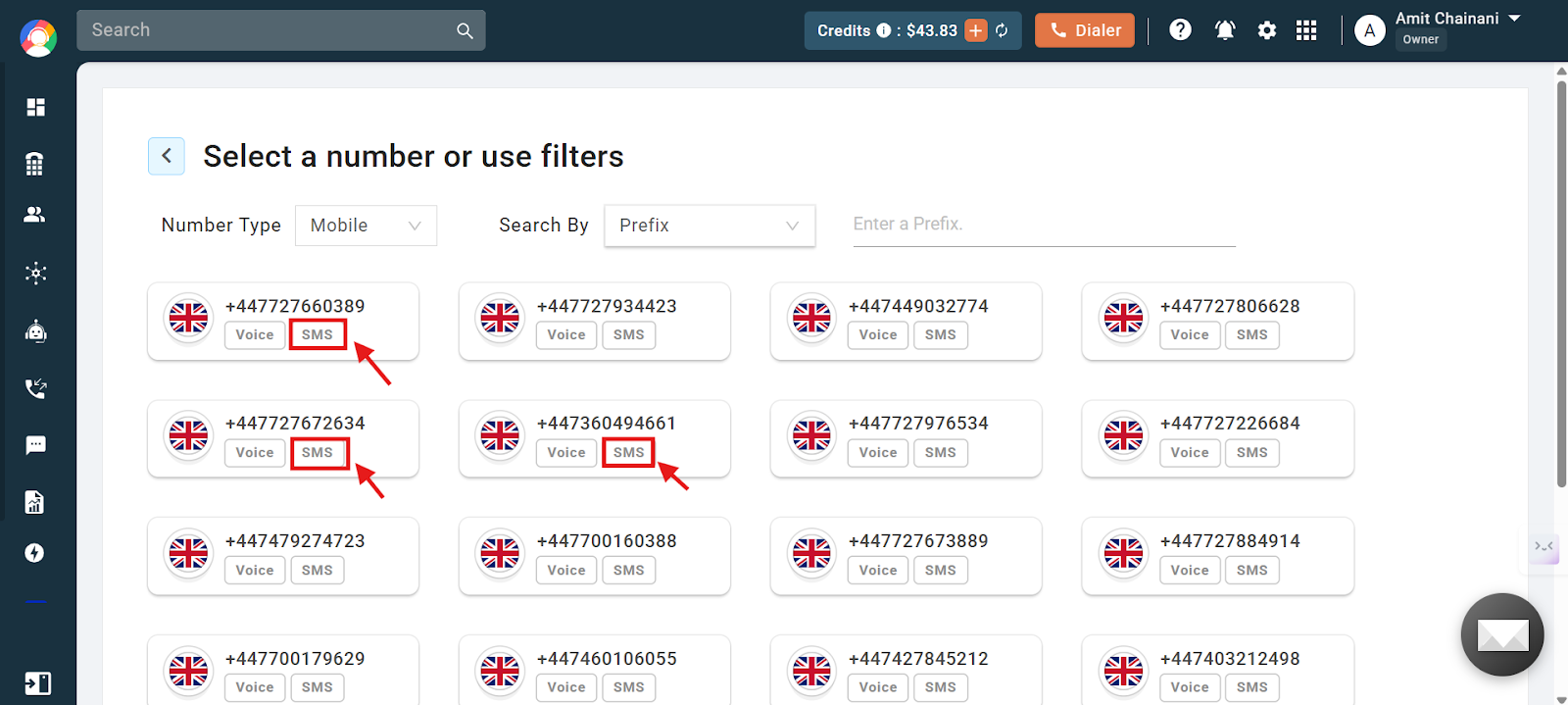Open notifications bell icon

tap(1225, 30)
